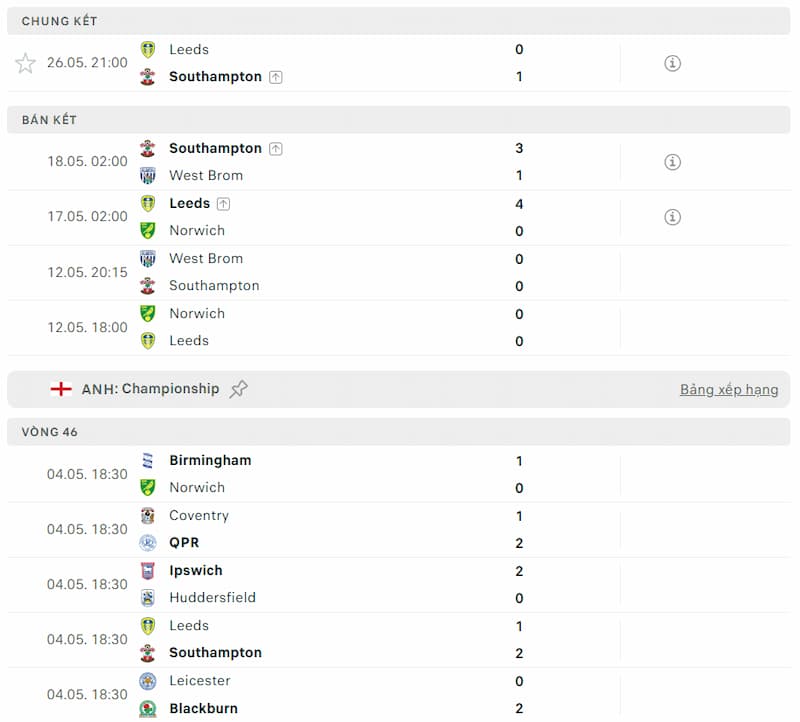The image size is (800, 722).
Task: Select the Bán kết round header
Action: click(x=50, y=120)
